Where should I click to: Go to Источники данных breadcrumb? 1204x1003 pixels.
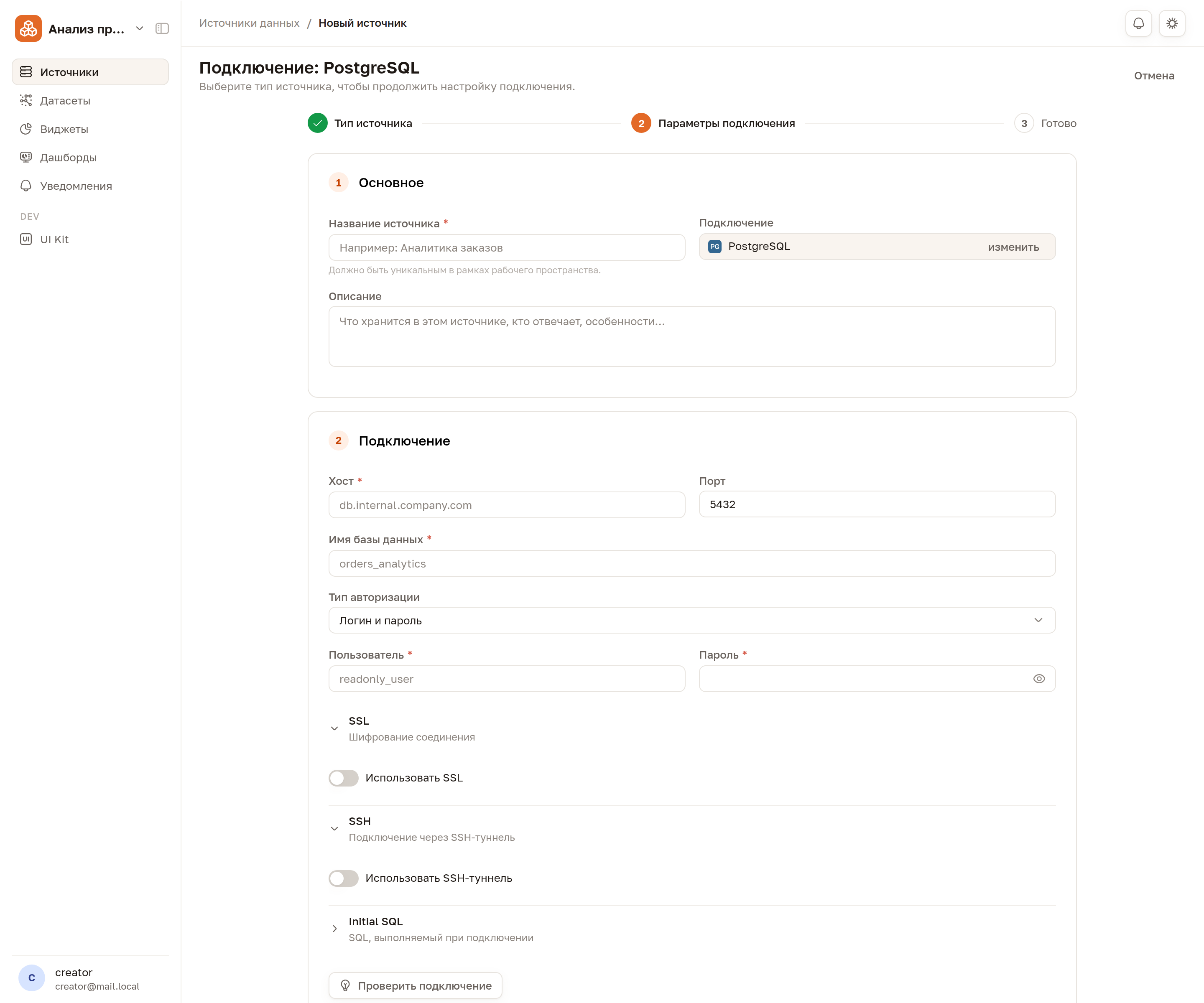[x=249, y=23]
